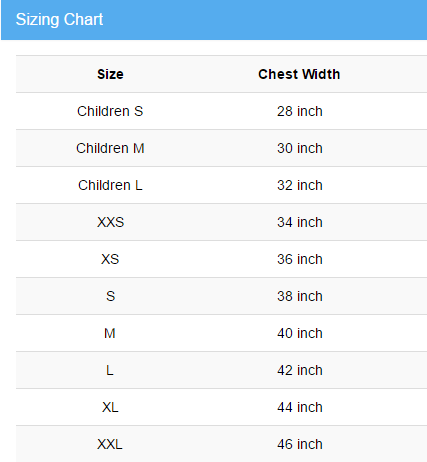Select the Children L size entry

[110, 185]
